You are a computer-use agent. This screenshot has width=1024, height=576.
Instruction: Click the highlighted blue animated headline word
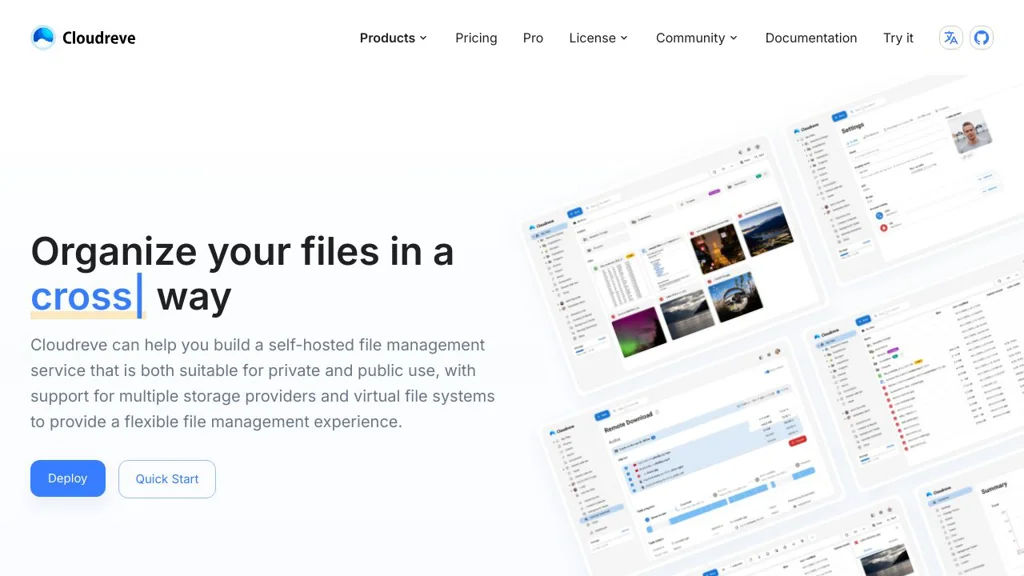click(81, 297)
